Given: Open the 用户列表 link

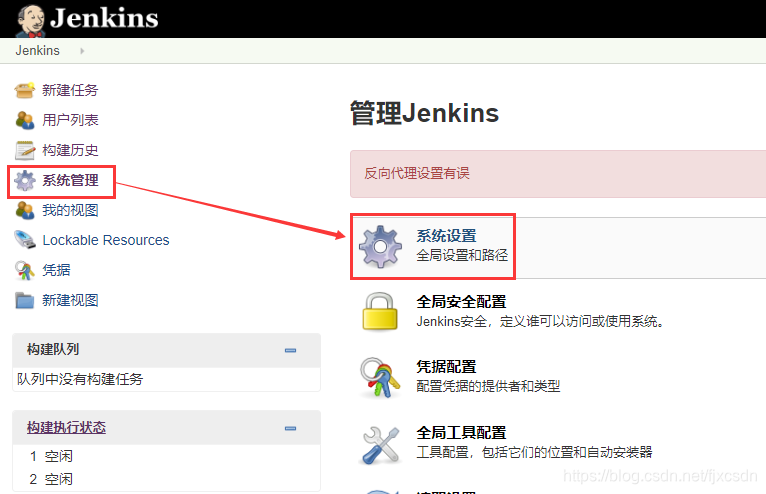Looking at the screenshot, I should click(x=70, y=120).
